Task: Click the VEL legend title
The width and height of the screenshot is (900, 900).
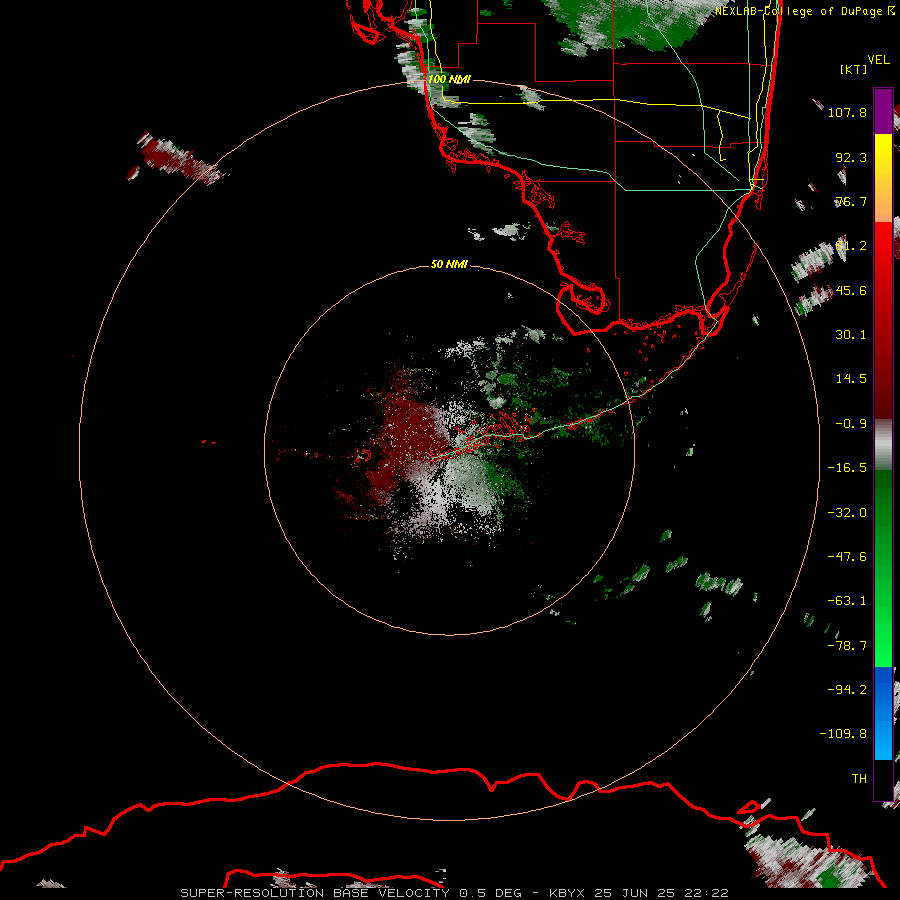Action: 878,60
